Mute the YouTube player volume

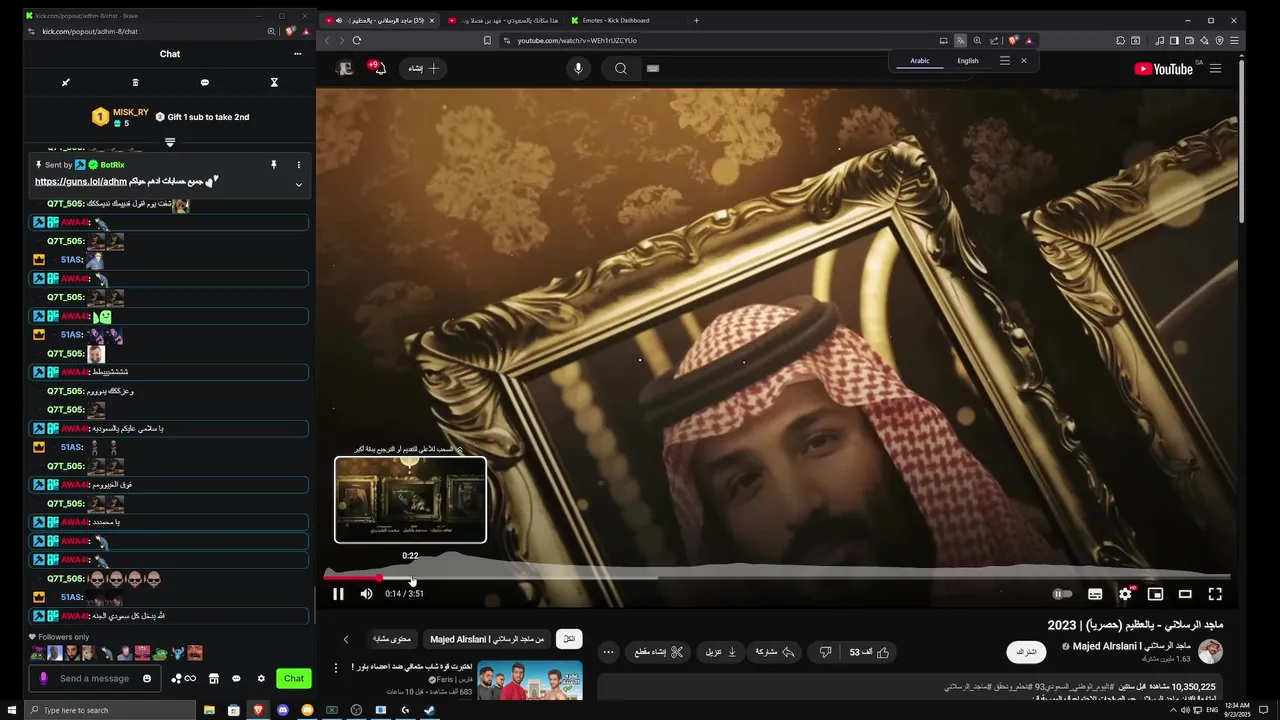[366, 594]
